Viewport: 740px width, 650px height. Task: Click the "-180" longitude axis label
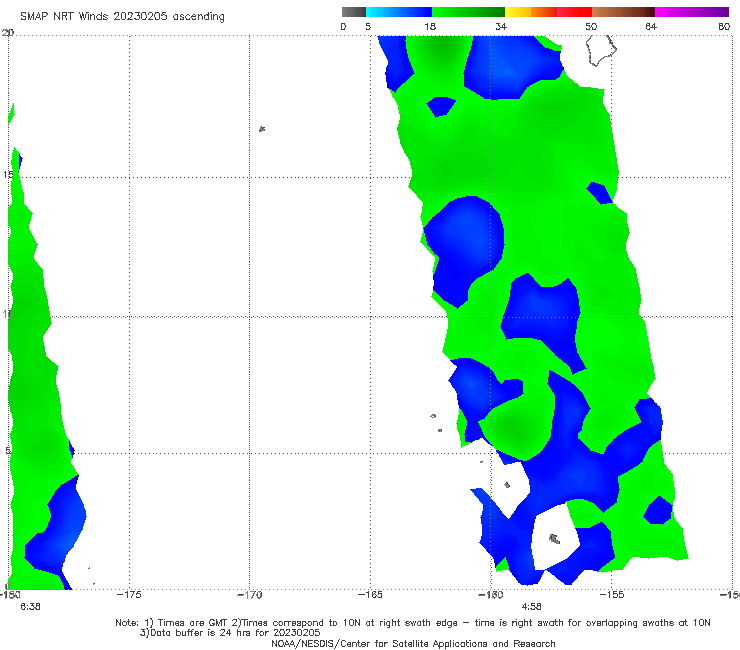click(x=10, y=595)
